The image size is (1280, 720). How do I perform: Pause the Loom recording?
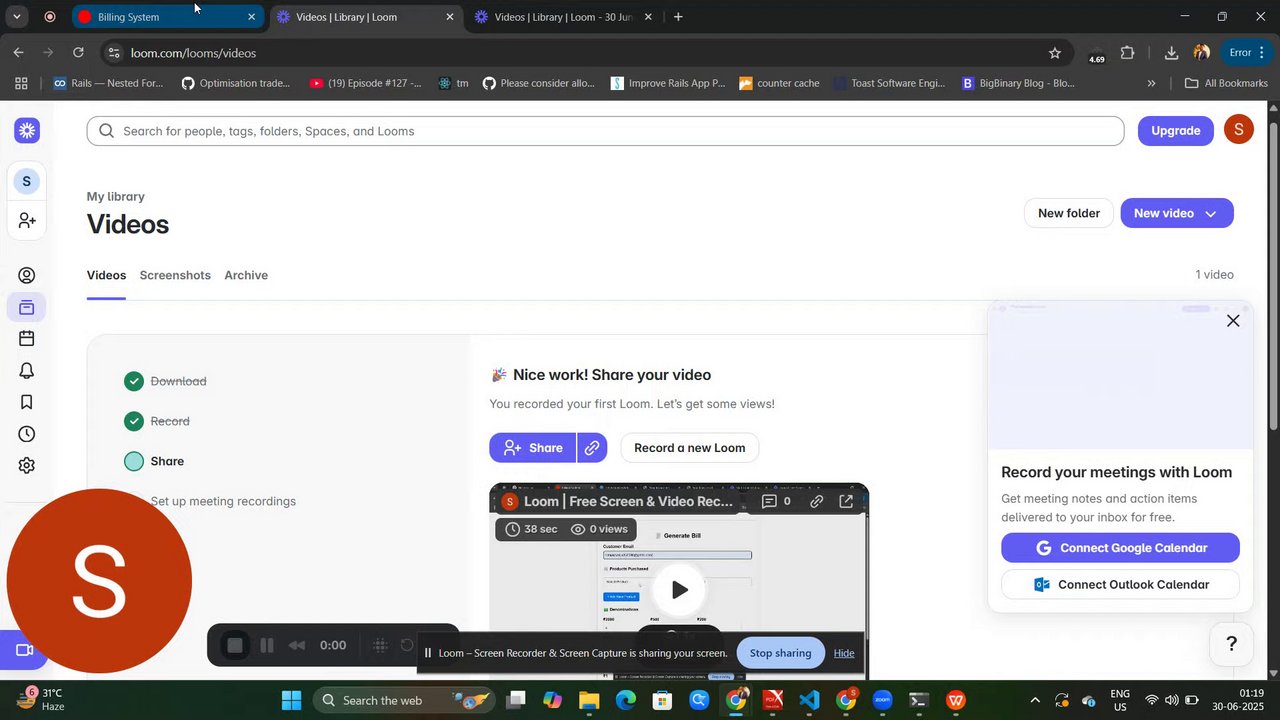pos(267,645)
